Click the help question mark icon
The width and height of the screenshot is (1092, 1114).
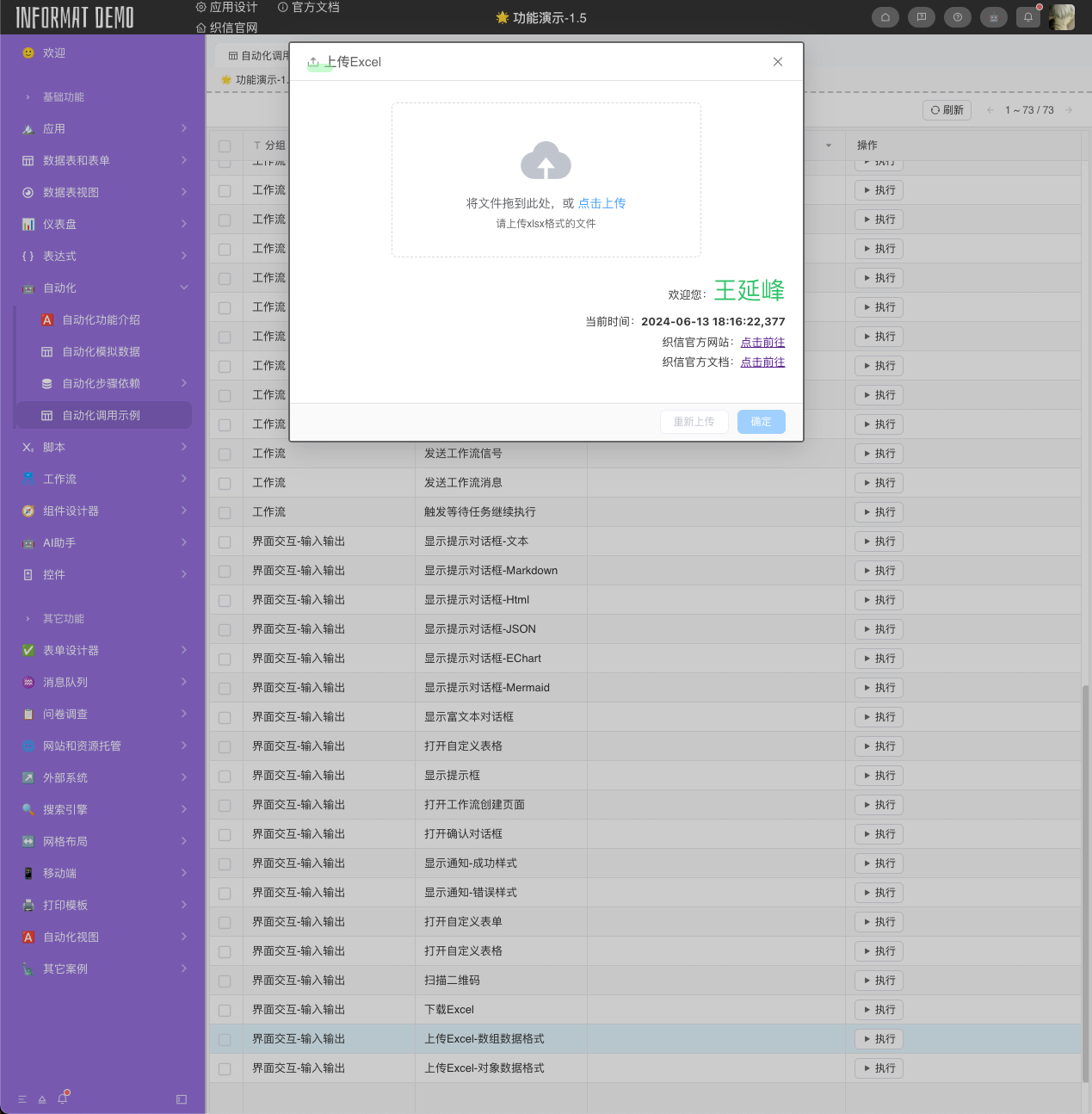pos(958,17)
